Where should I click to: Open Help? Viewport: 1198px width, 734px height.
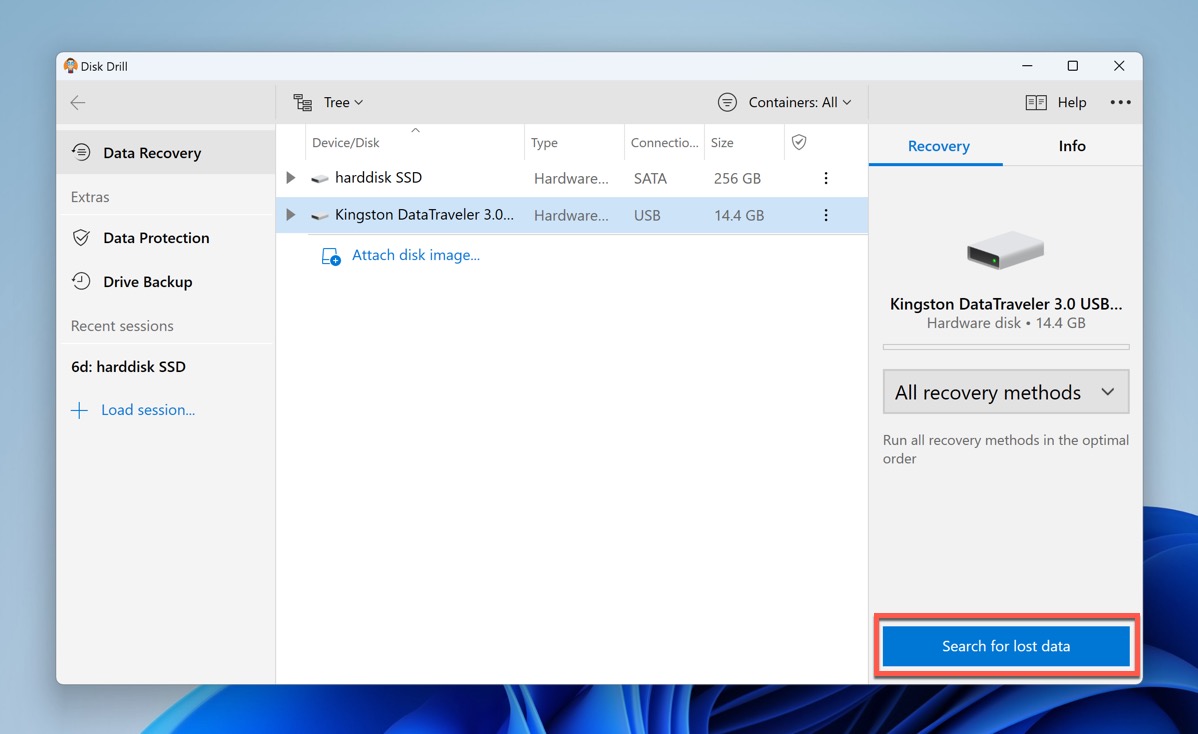(1071, 102)
